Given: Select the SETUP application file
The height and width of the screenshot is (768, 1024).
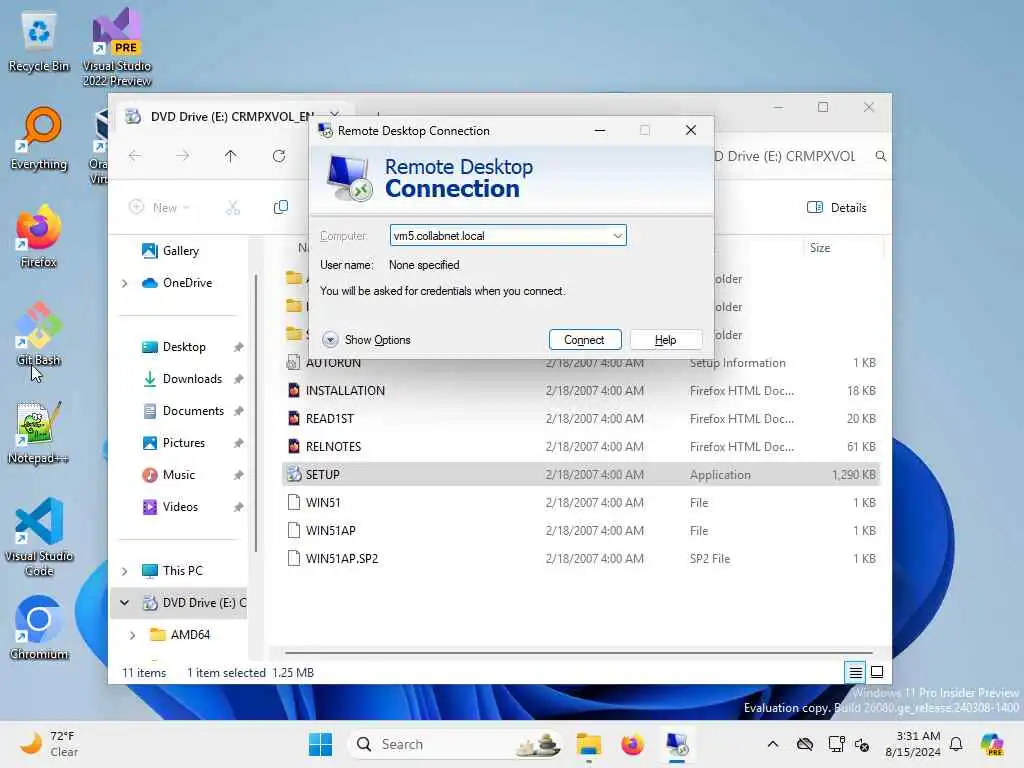Looking at the screenshot, I should click(x=581, y=475).
